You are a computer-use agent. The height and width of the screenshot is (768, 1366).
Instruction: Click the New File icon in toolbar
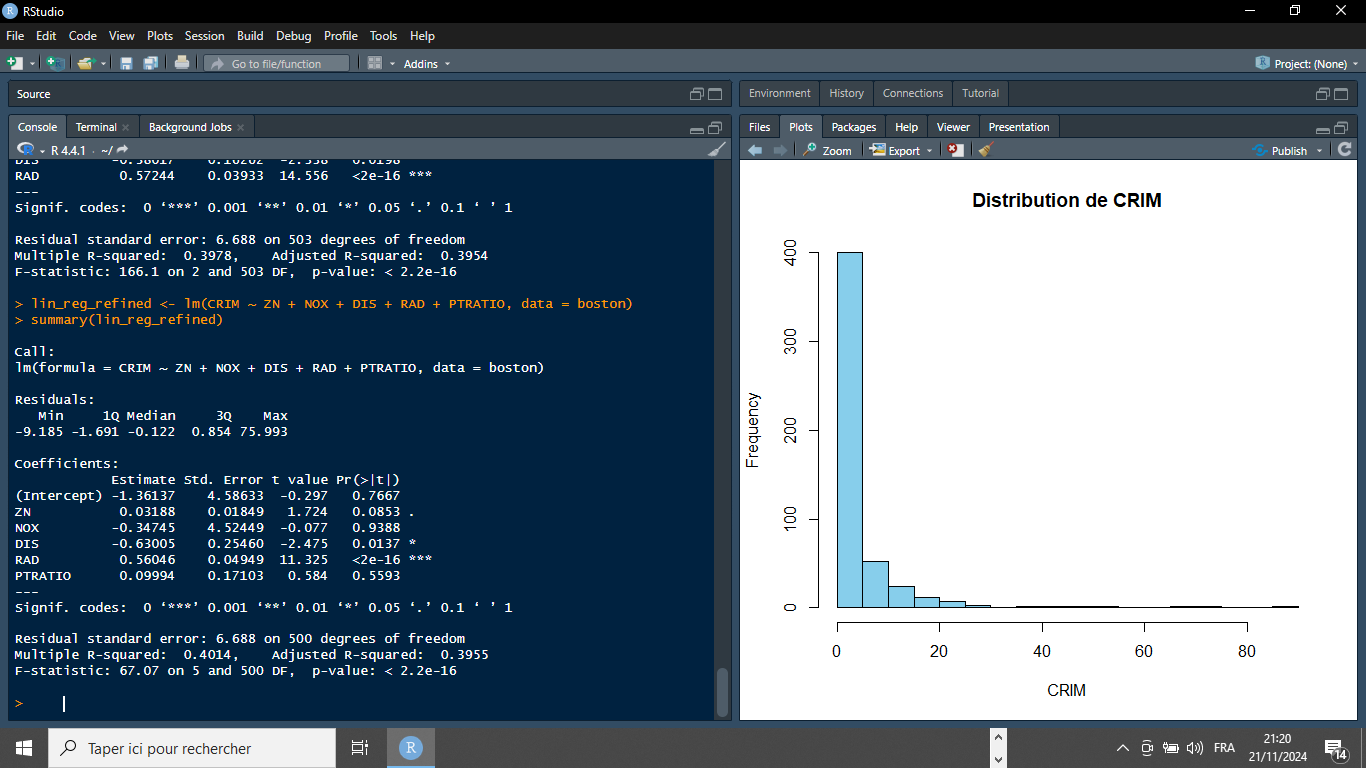(x=14, y=63)
